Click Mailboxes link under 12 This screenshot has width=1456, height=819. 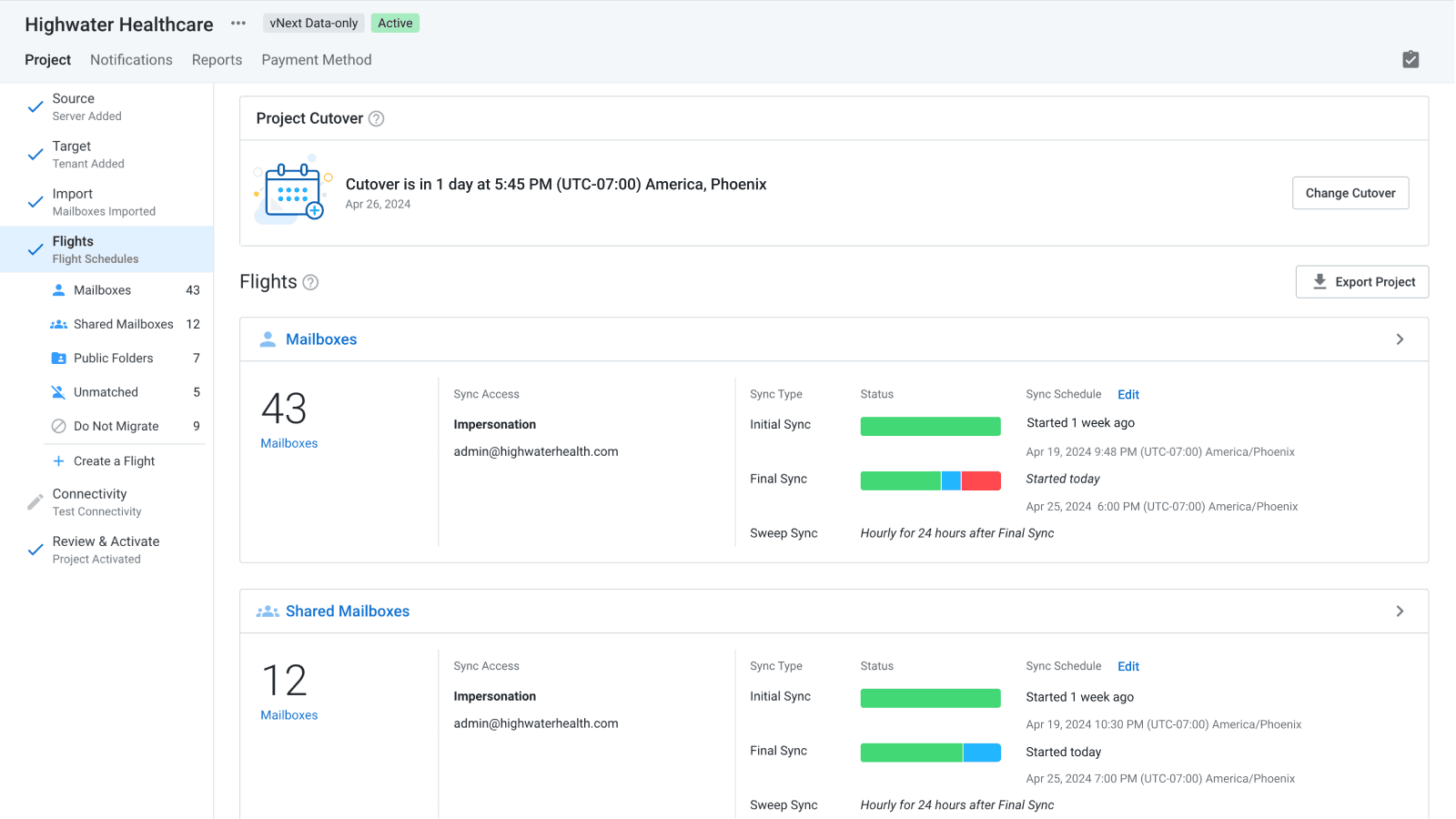[289, 715]
